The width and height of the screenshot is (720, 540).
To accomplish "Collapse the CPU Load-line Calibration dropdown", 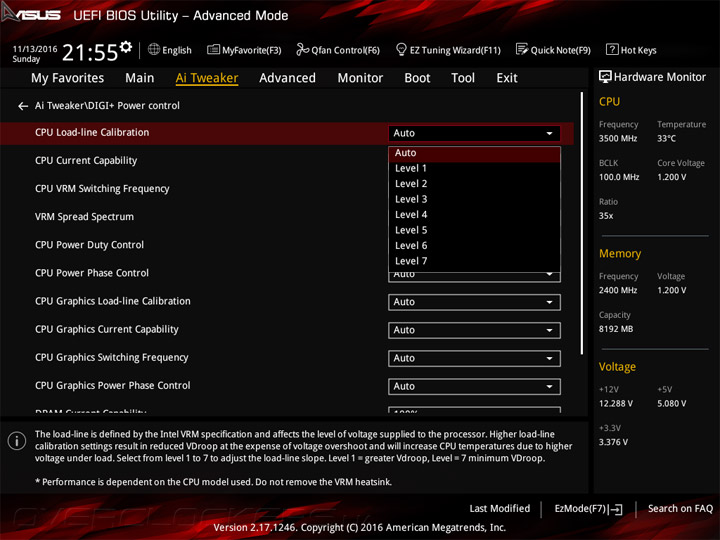I will pyautogui.click(x=474, y=133).
